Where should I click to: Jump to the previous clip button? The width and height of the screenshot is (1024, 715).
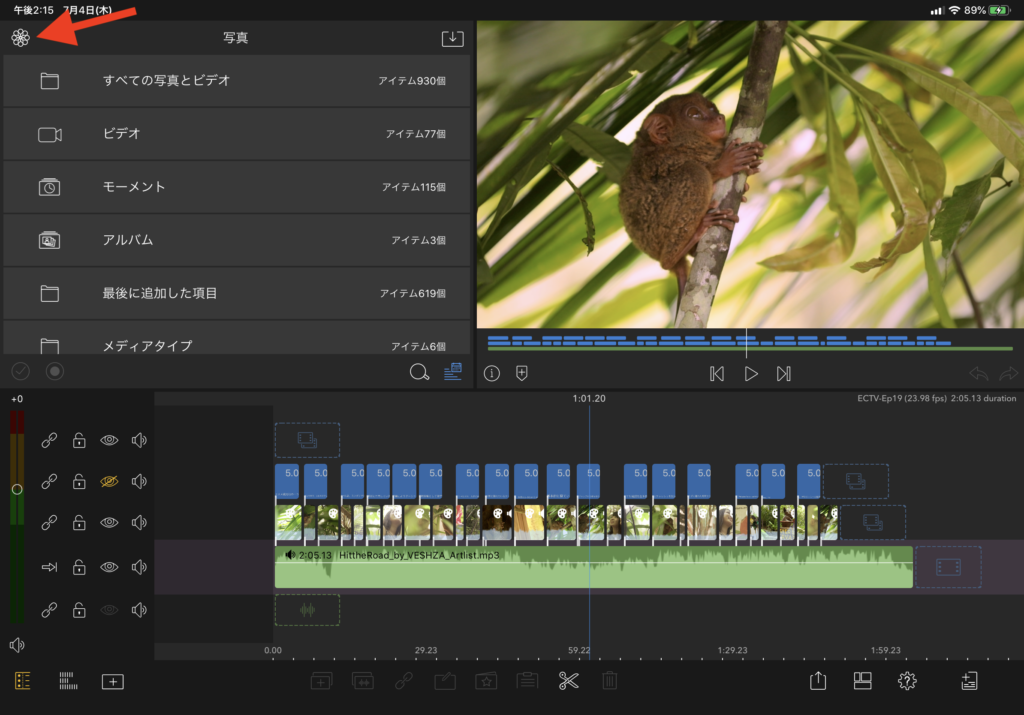tap(716, 373)
